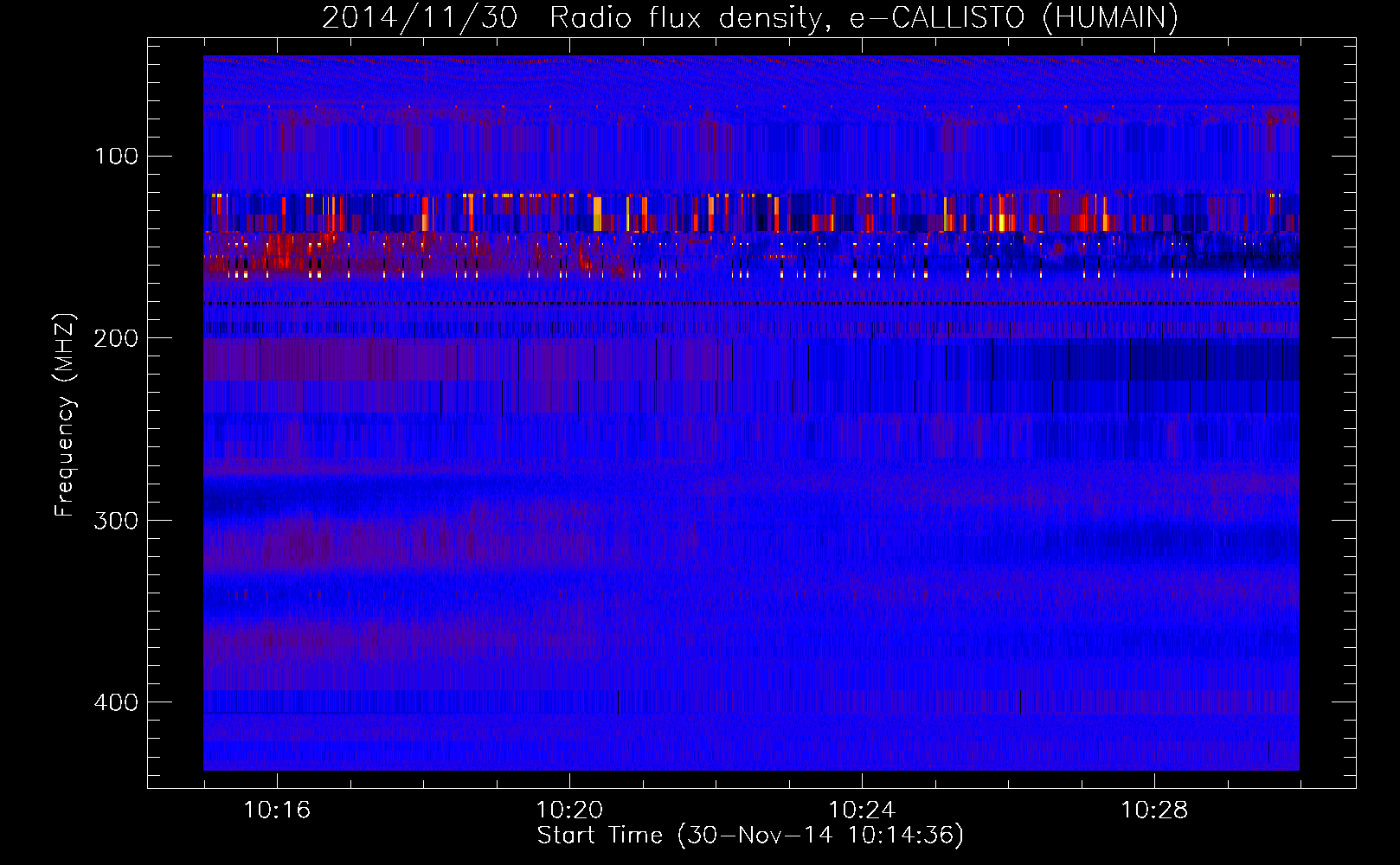Click the 200 frequency tick label
The image size is (1400, 865).
click(x=116, y=338)
